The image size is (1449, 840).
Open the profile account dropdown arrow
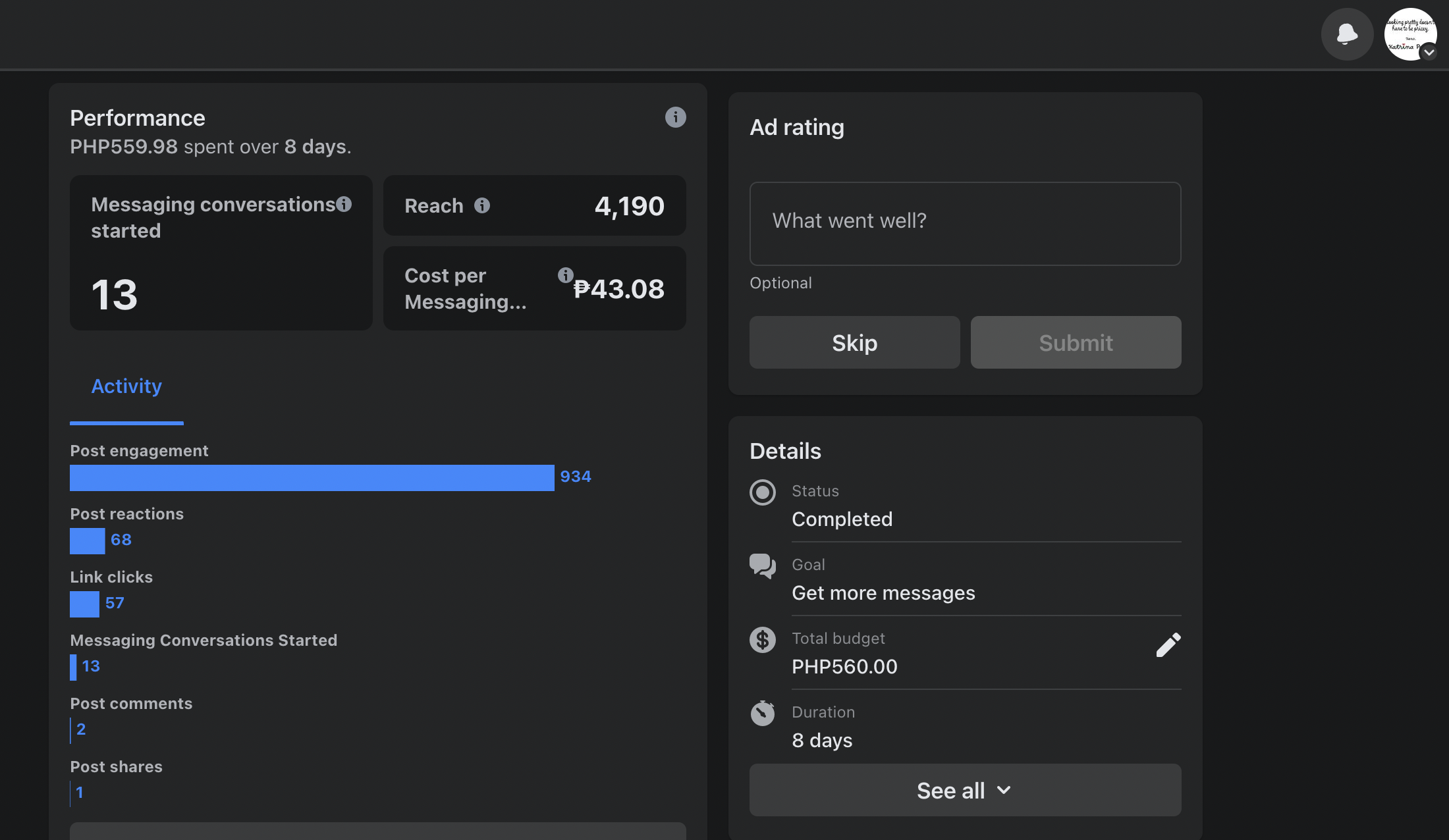pyautogui.click(x=1429, y=52)
